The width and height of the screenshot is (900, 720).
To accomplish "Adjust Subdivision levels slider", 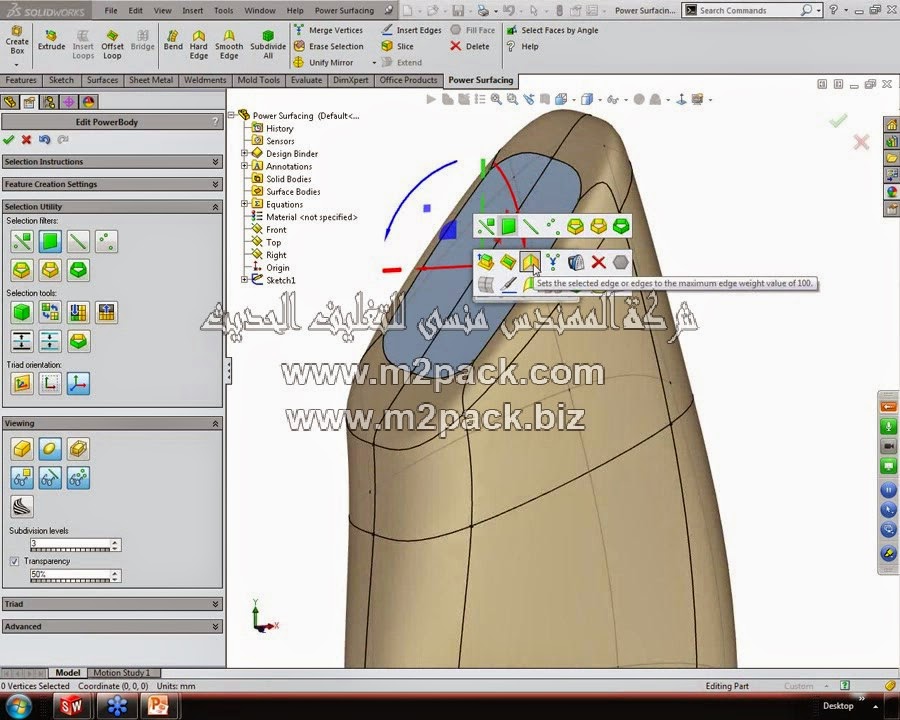I will click(x=70, y=550).
